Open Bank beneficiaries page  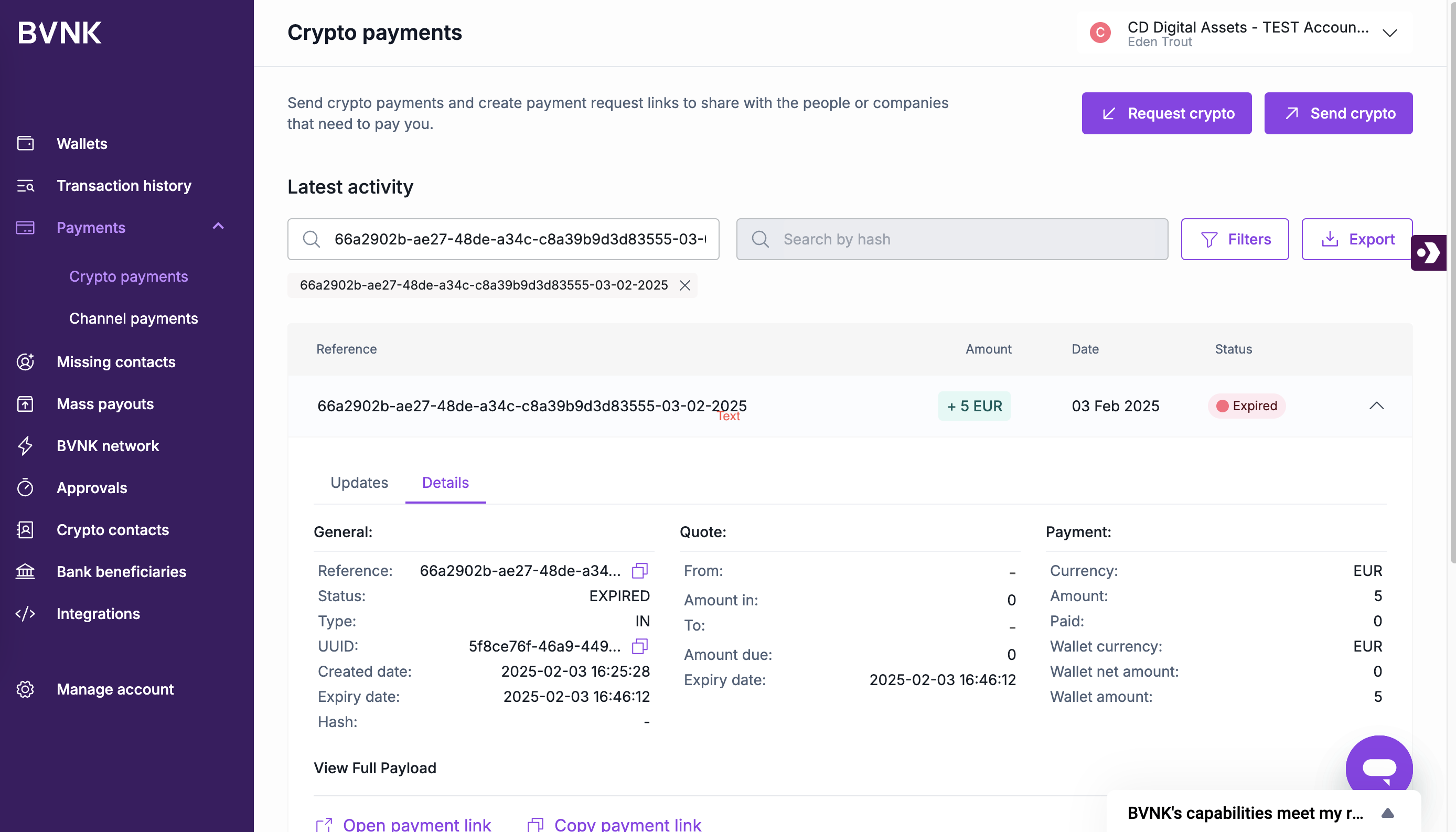122,571
